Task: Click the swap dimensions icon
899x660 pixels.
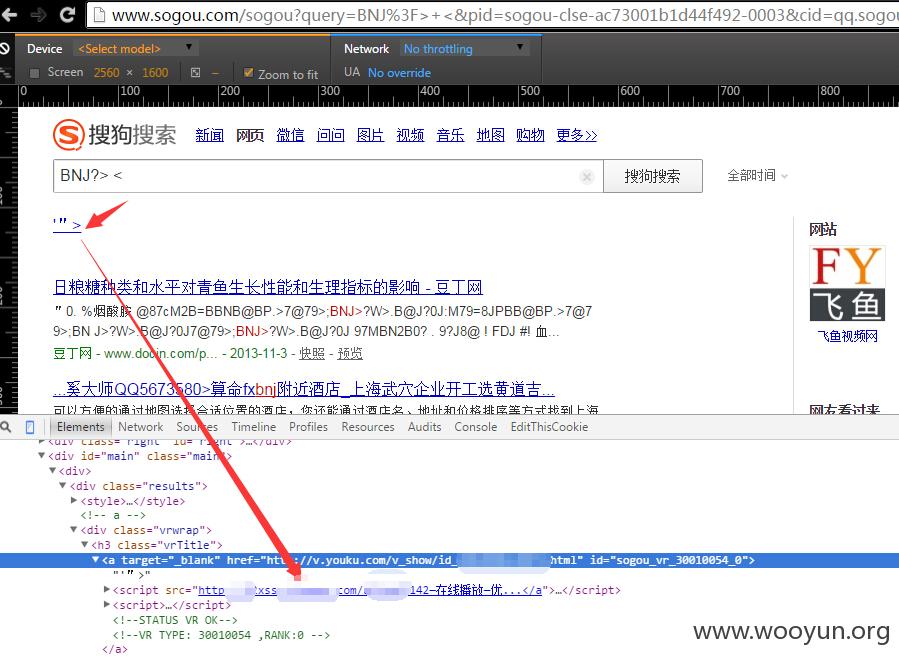Action: click(x=196, y=72)
